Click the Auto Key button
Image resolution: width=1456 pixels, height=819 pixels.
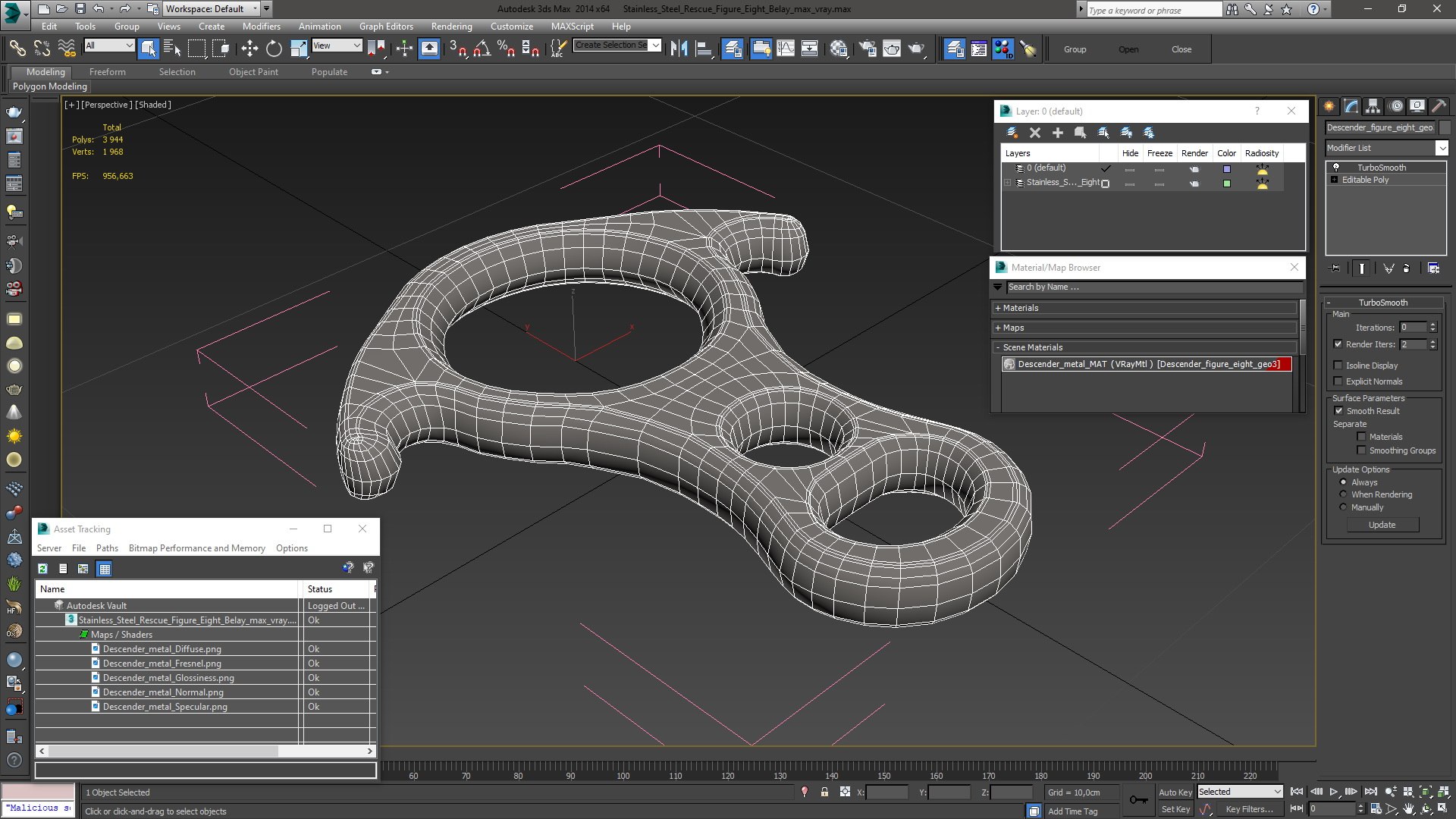(x=1175, y=792)
